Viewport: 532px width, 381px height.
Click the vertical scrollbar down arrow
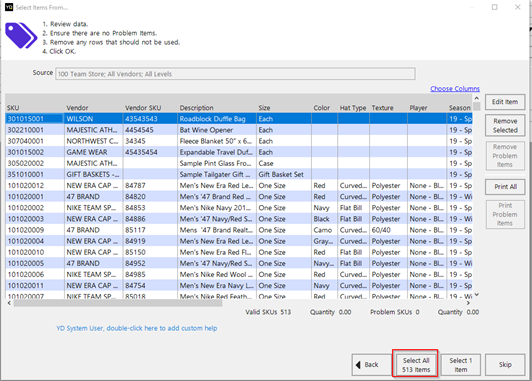477,294
